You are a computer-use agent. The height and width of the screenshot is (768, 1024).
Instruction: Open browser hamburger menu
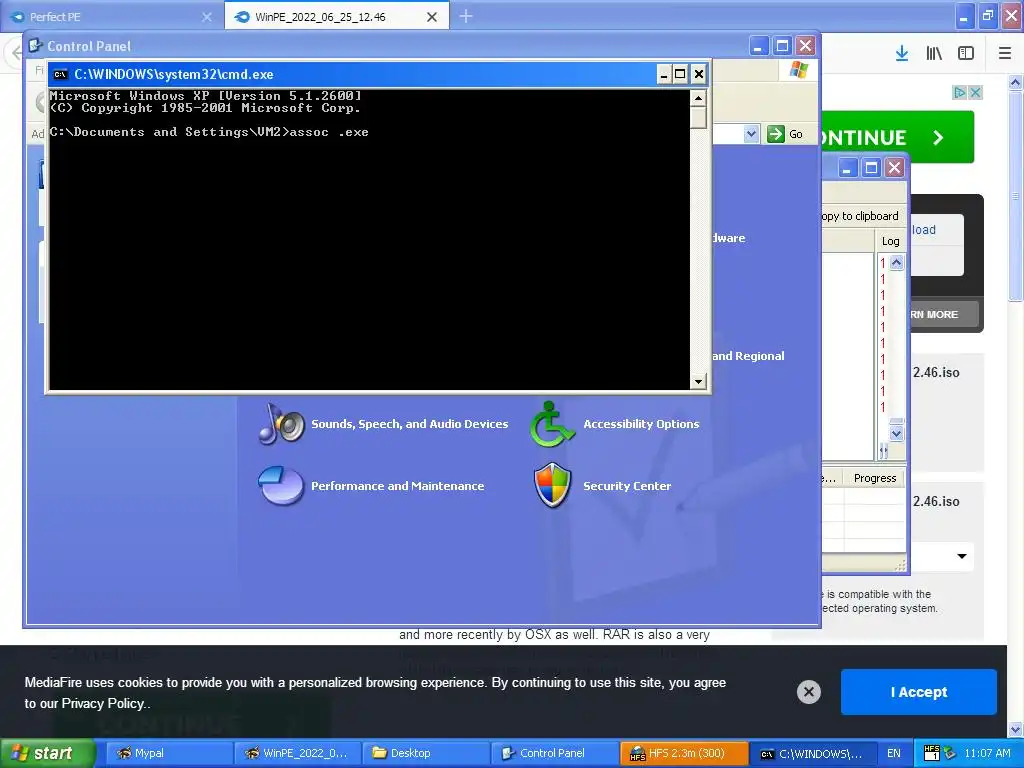coord(1005,53)
